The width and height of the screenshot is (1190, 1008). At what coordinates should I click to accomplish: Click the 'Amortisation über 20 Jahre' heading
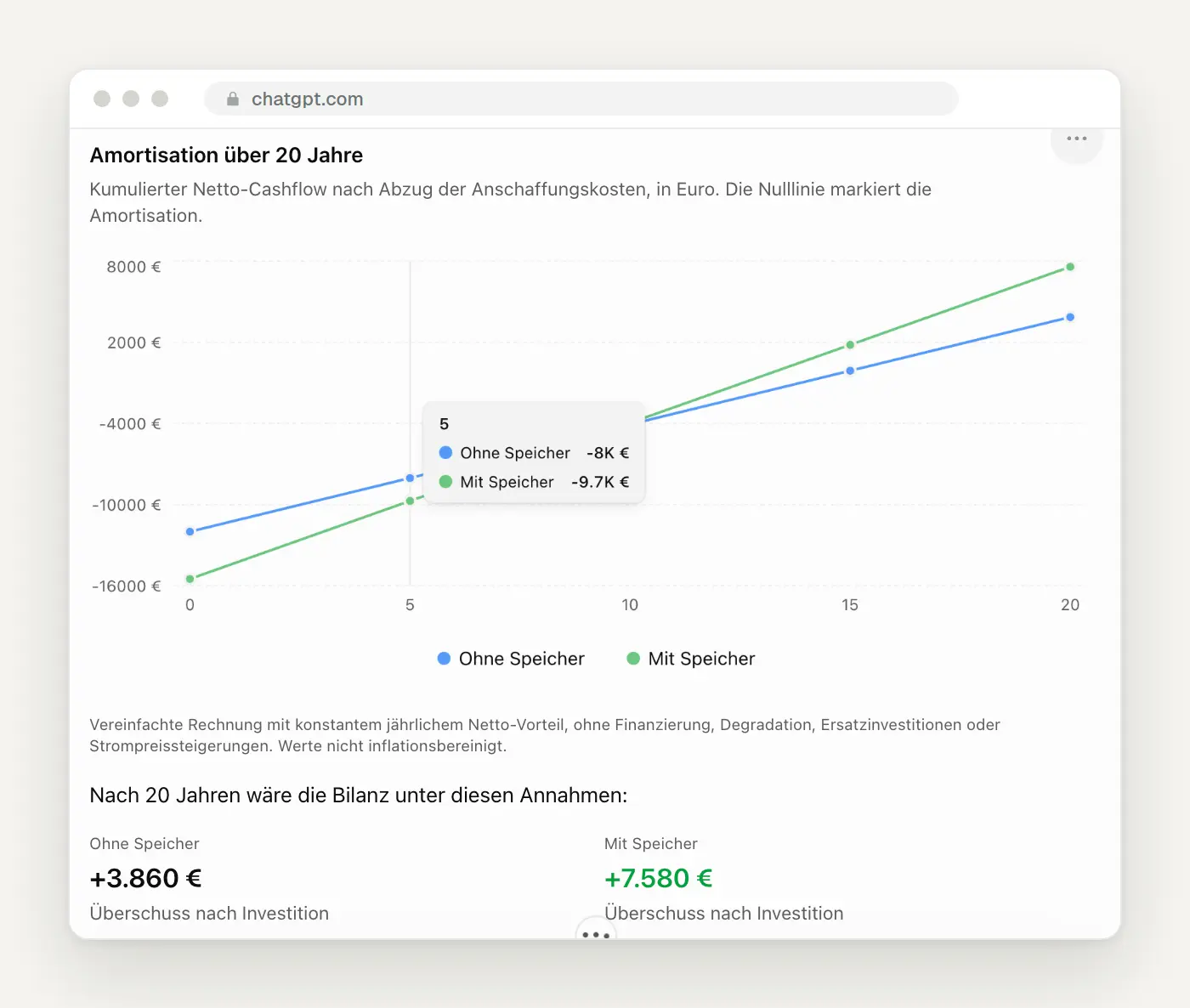226,155
